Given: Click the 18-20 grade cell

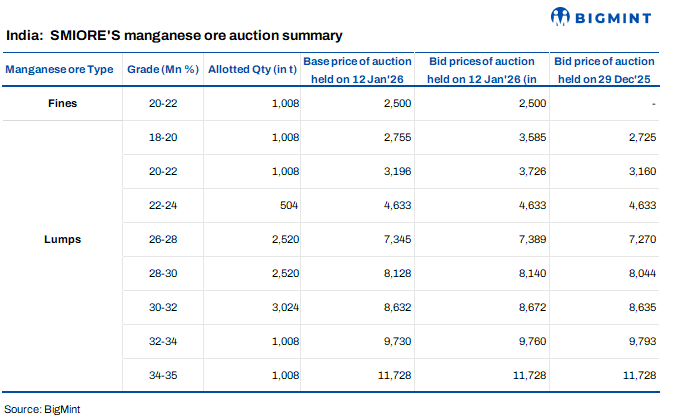Looking at the screenshot, I should 161,137.
